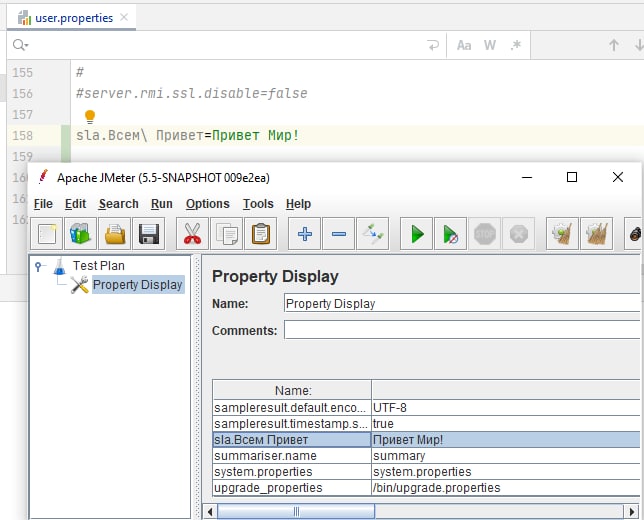Toggle Regex option in search bar

(x=516, y=45)
